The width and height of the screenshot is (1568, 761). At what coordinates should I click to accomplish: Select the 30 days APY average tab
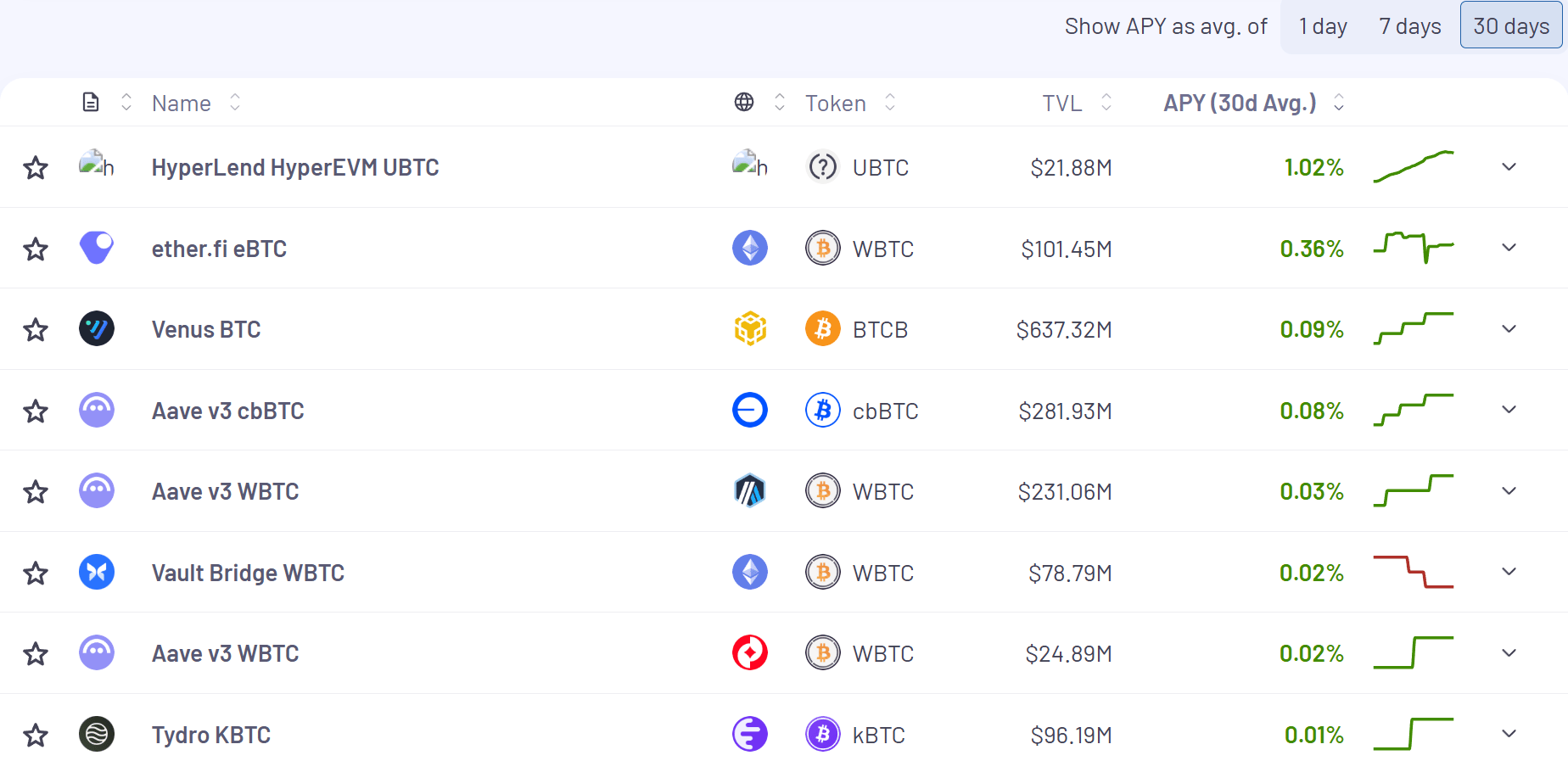(1511, 25)
